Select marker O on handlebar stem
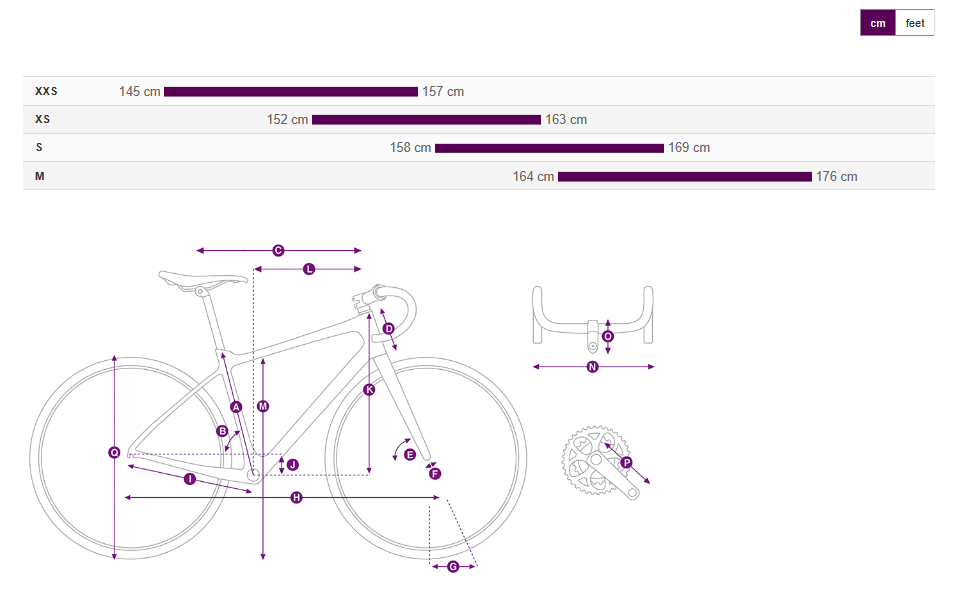 coord(608,337)
